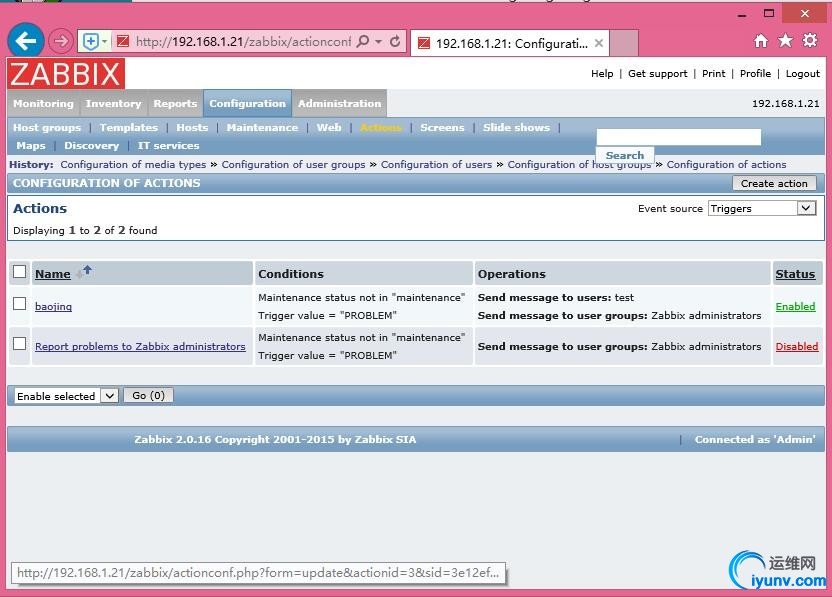Go to Discovery submenu
Image resolution: width=832 pixels, height=597 pixels.
(92, 145)
